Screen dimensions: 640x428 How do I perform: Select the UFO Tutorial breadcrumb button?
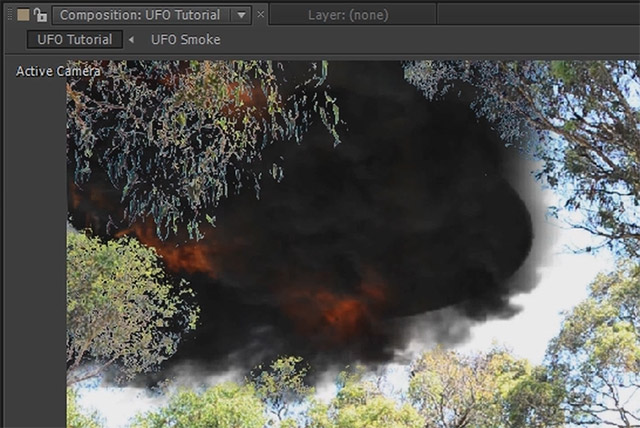75,40
